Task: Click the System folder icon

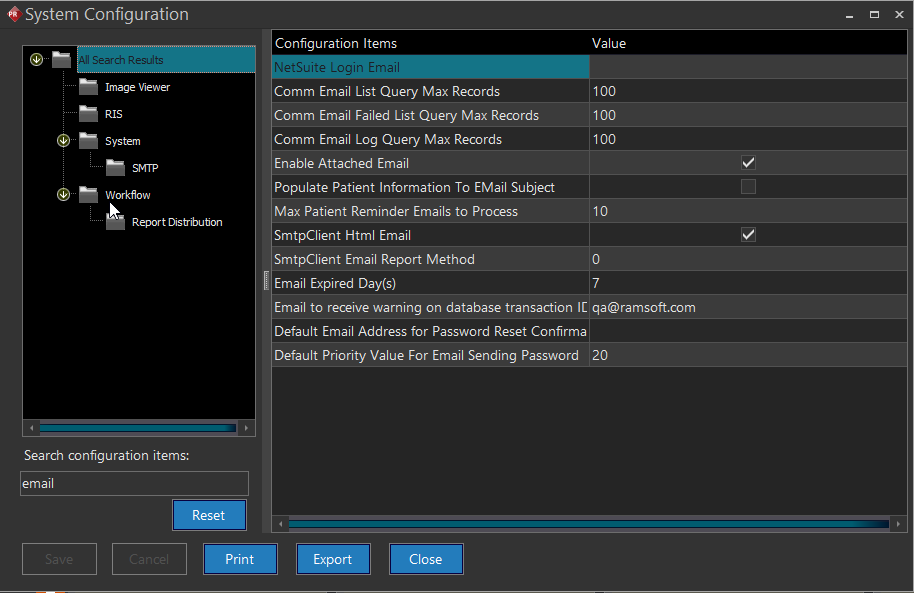Action: point(88,141)
